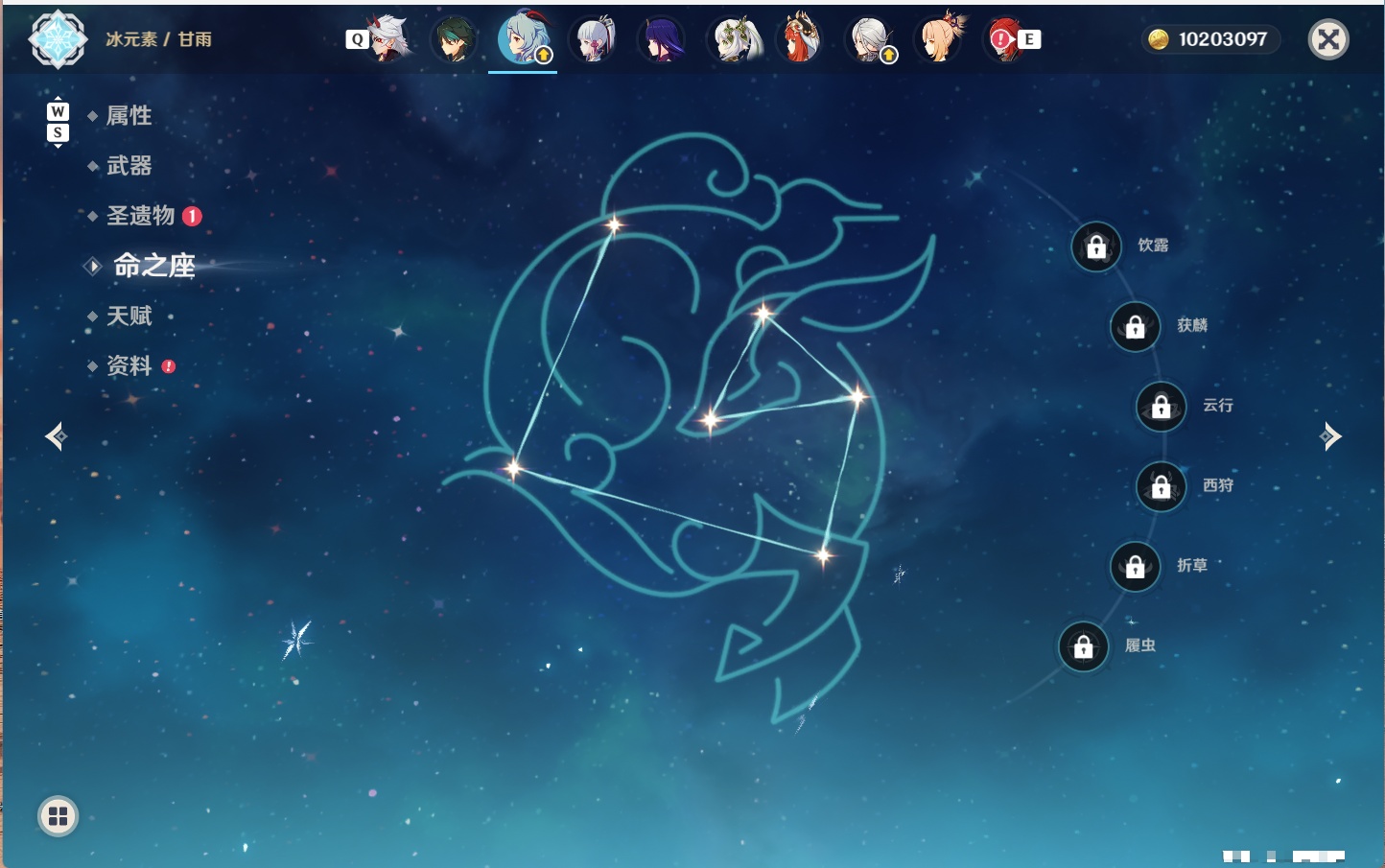Close the character screen with X button
This screenshot has width=1385, height=868.
coord(1328,39)
